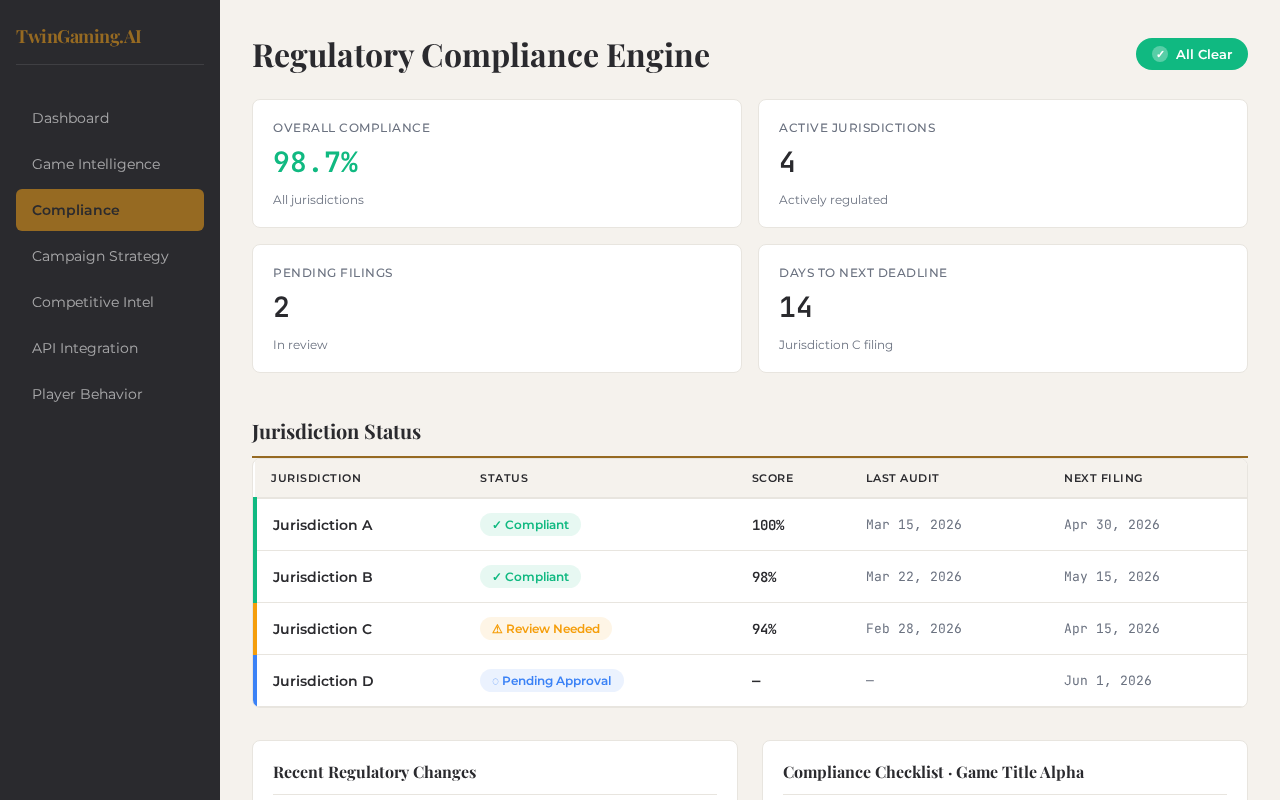Select the TwinGaming.AI logo
Image resolution: width=1280 pixels, height=800 pixels.
pos(78,35)
